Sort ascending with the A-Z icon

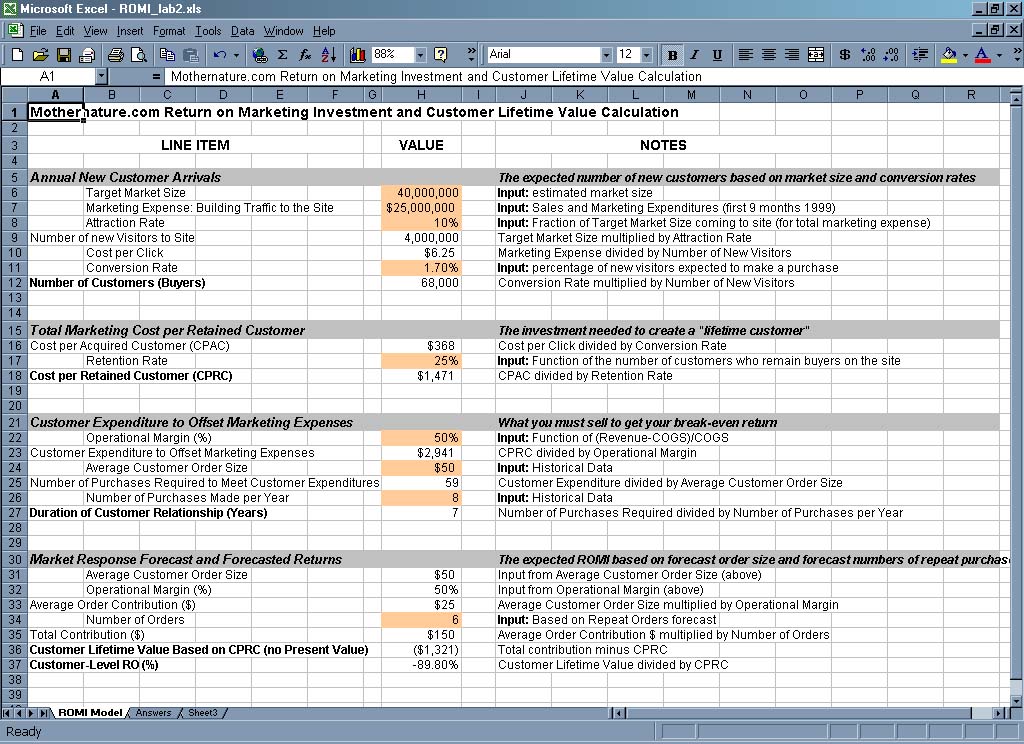328,55
